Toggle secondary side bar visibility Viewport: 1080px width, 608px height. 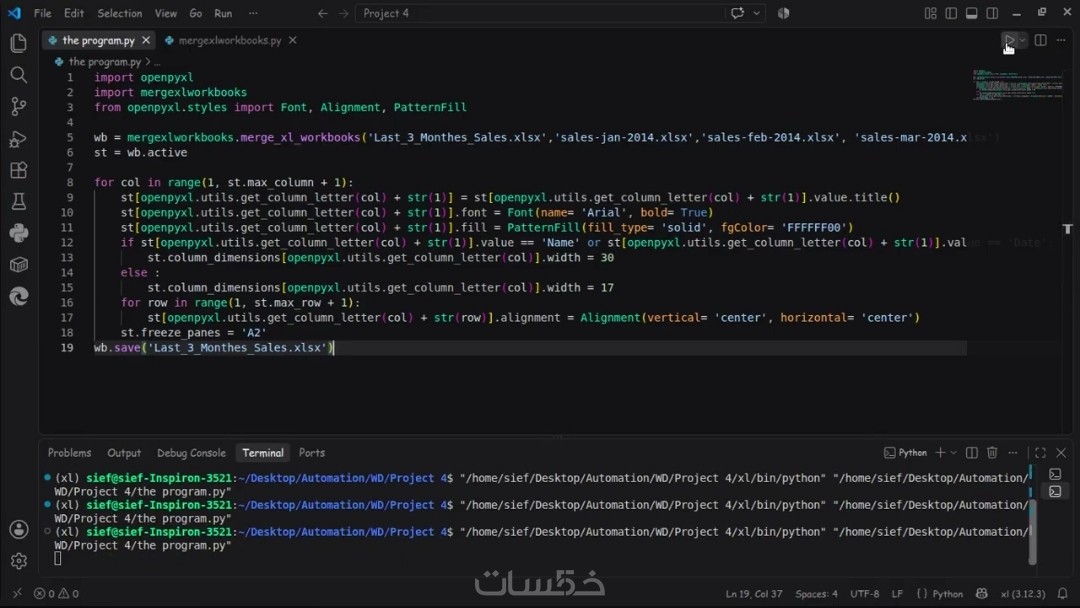[x=992, y=13]
